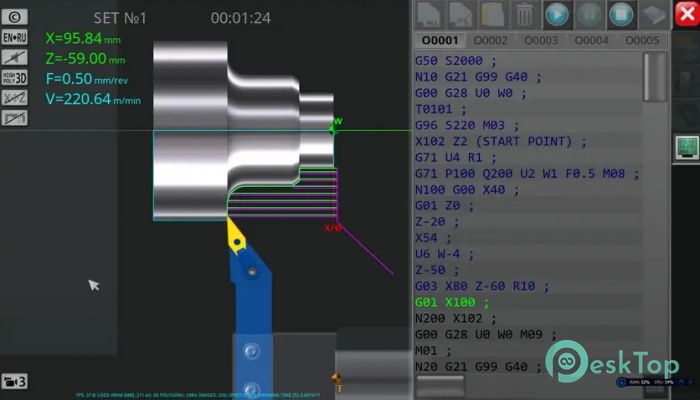Select code line "T0101 ;"
The image size is (700, 400).
[x=441, y=109]
